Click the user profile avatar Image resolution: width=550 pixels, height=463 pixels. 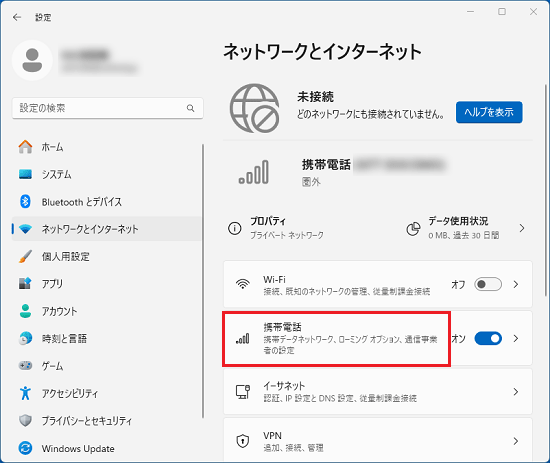32,60
